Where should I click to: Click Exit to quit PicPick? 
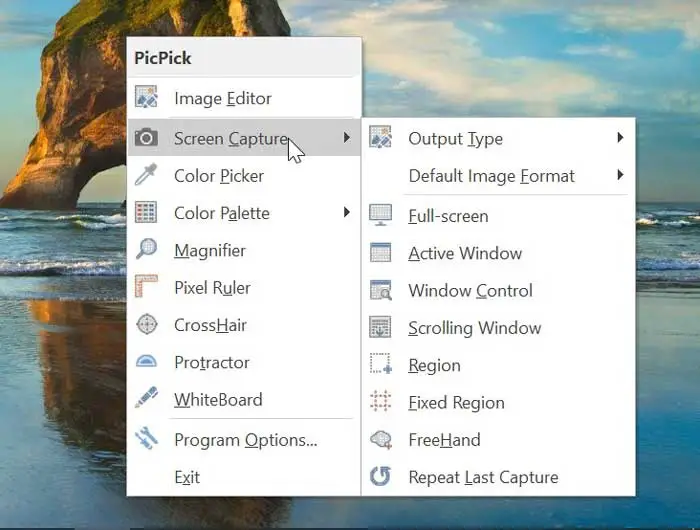point(187,477)
